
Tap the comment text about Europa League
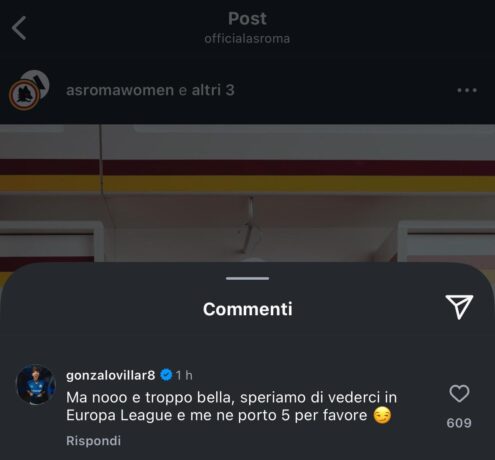[231, 406]
